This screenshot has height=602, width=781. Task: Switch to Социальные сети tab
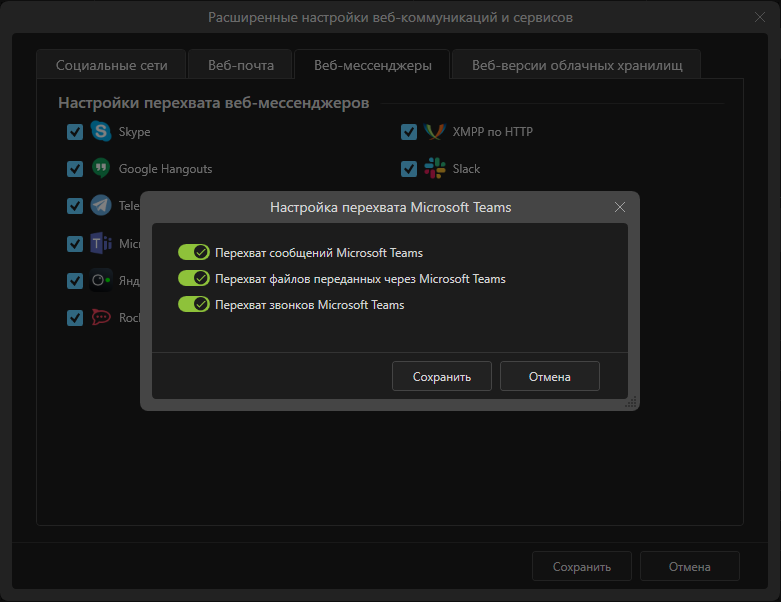pos(112,65)
